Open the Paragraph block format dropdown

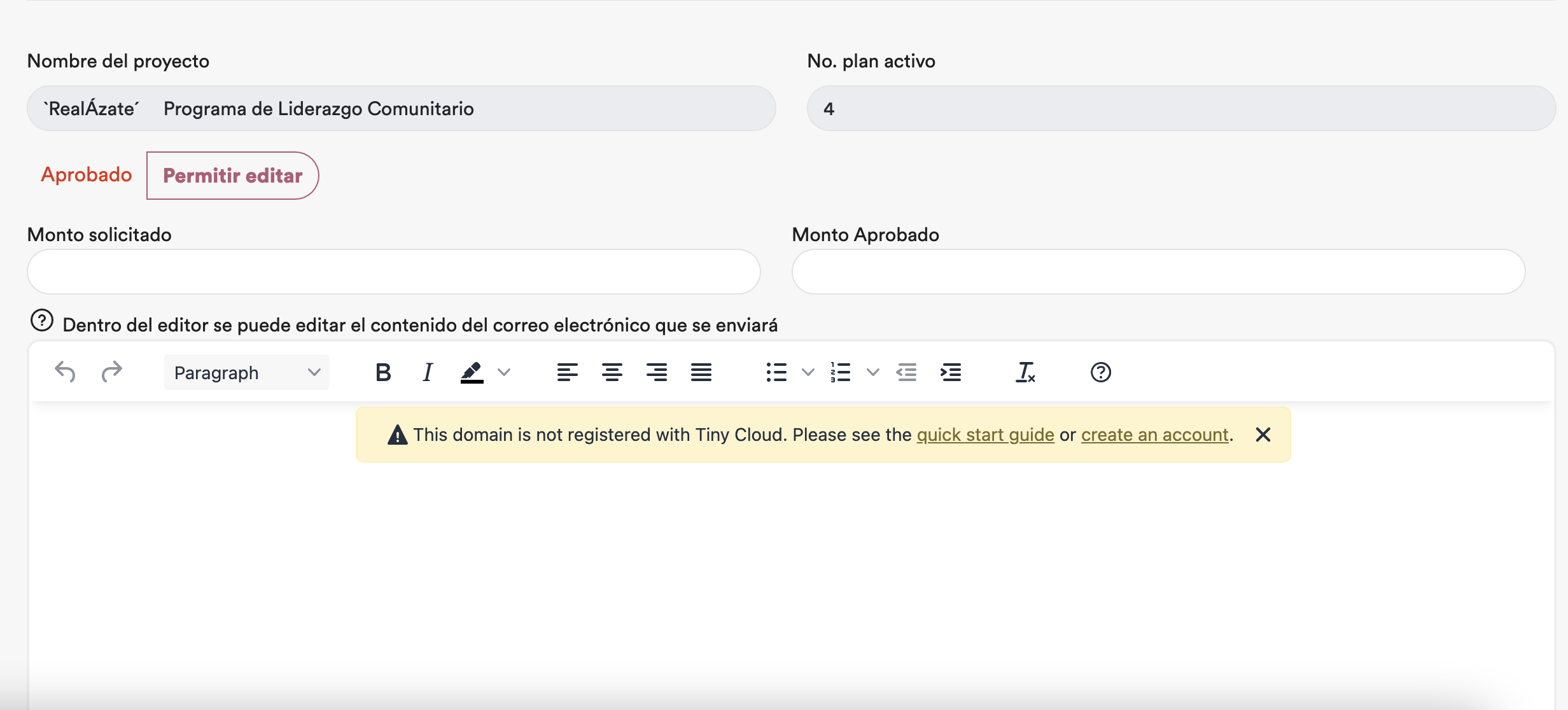246,372
